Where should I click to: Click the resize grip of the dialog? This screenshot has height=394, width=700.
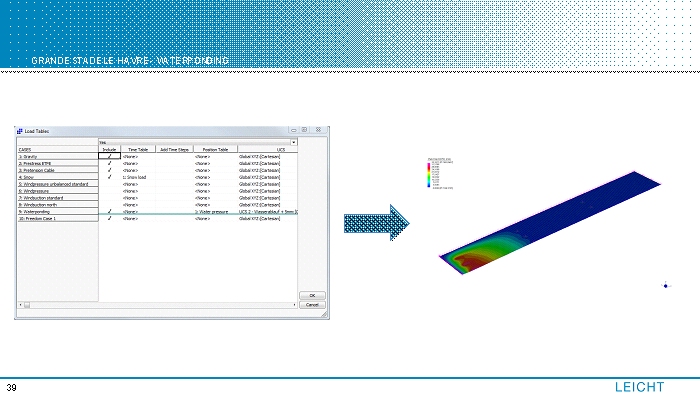[325, 315]
